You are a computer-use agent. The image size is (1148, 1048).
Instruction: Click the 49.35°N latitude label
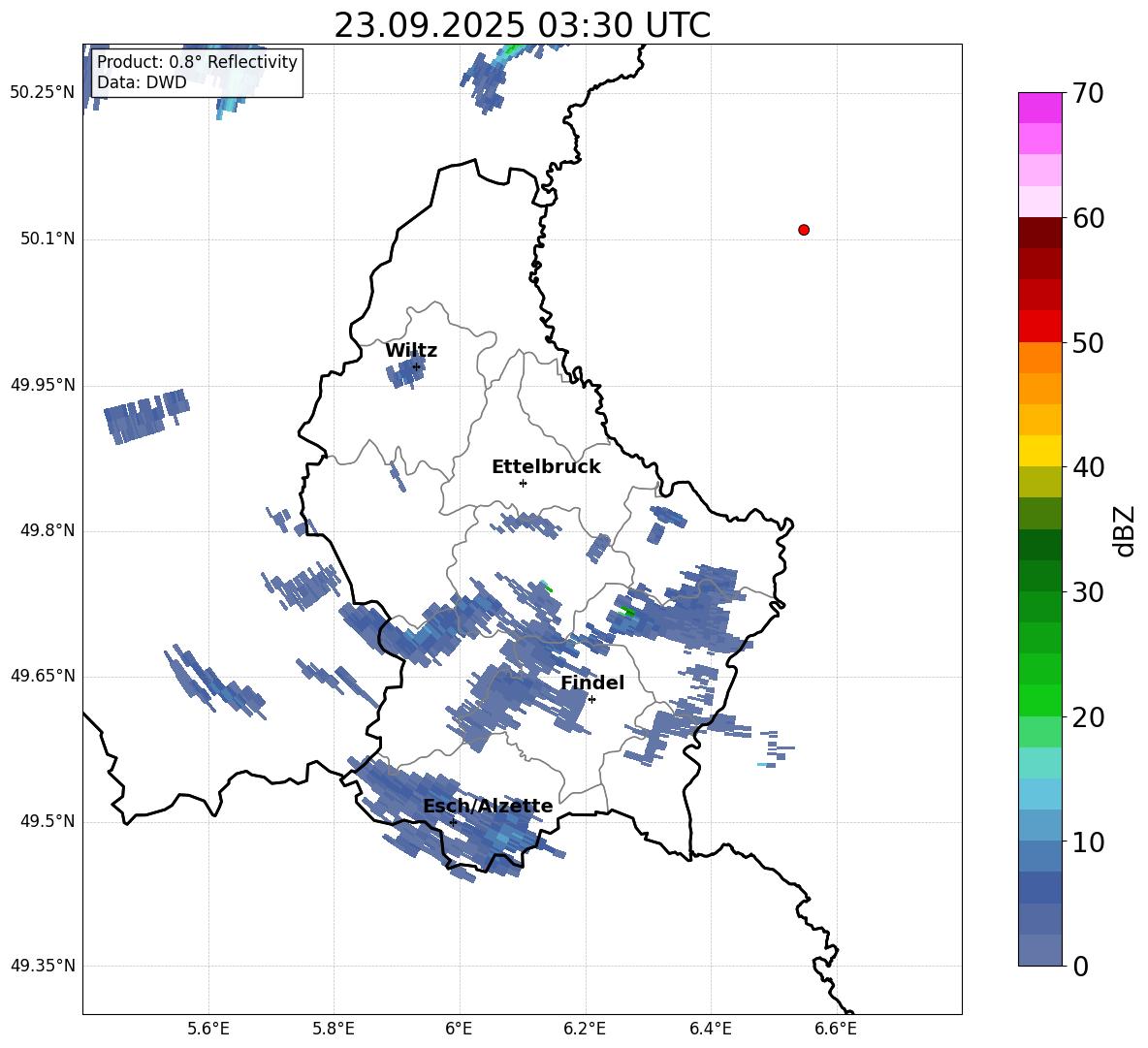43,966
